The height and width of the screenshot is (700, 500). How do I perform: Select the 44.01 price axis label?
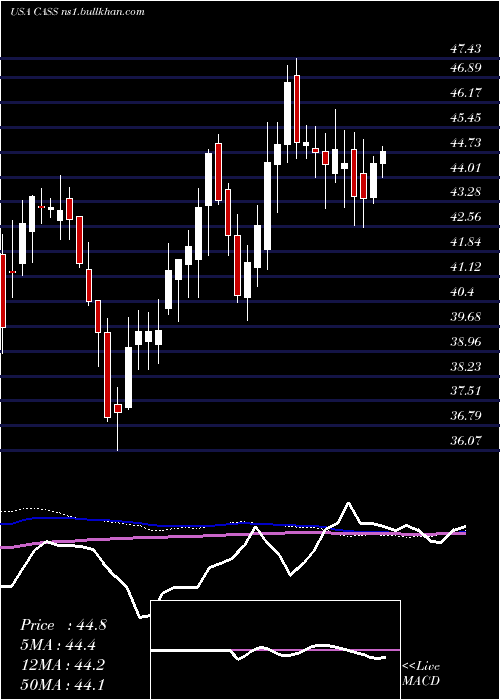point(466,168)
